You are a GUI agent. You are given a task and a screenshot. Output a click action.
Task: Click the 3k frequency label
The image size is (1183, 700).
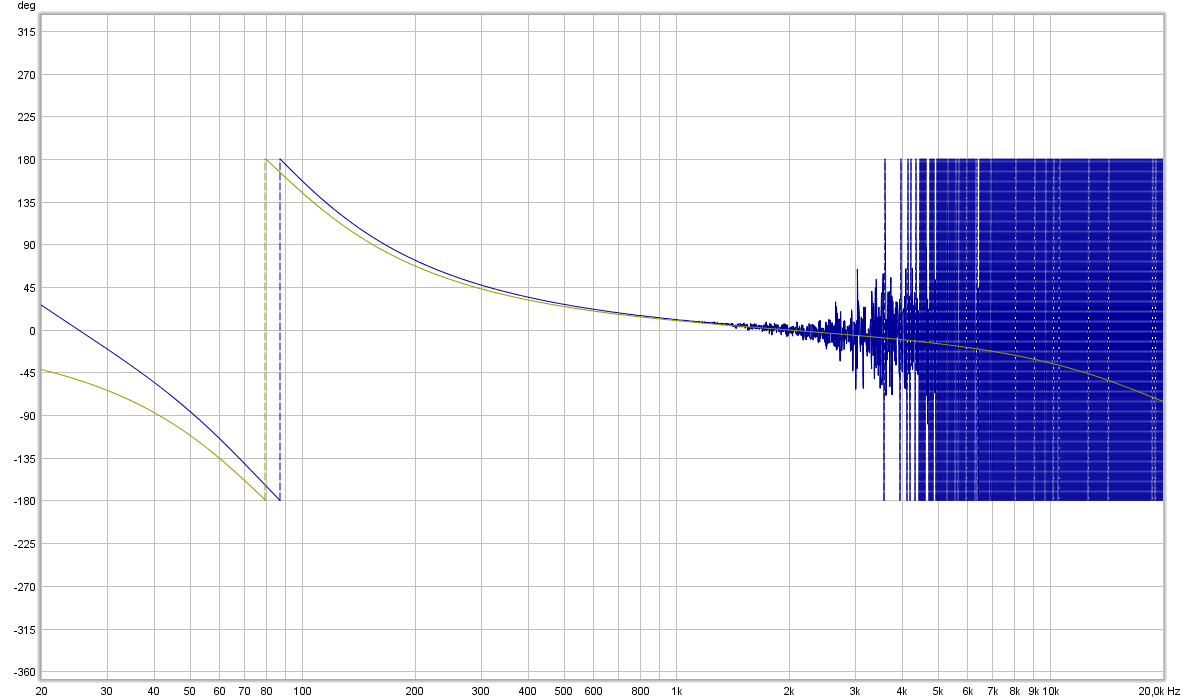(x=855, y=691)
